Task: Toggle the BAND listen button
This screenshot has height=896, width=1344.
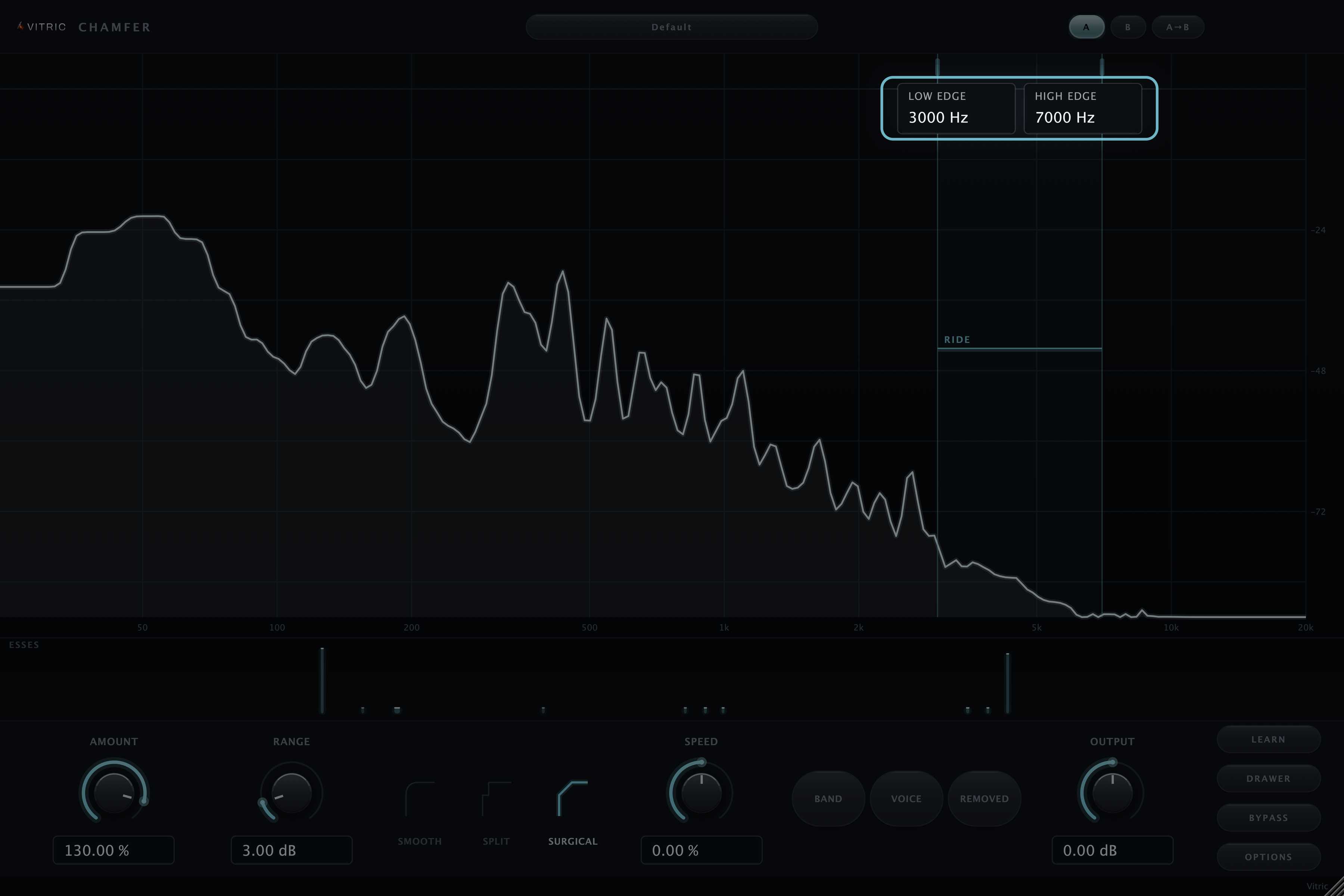Action: [828, 798]
